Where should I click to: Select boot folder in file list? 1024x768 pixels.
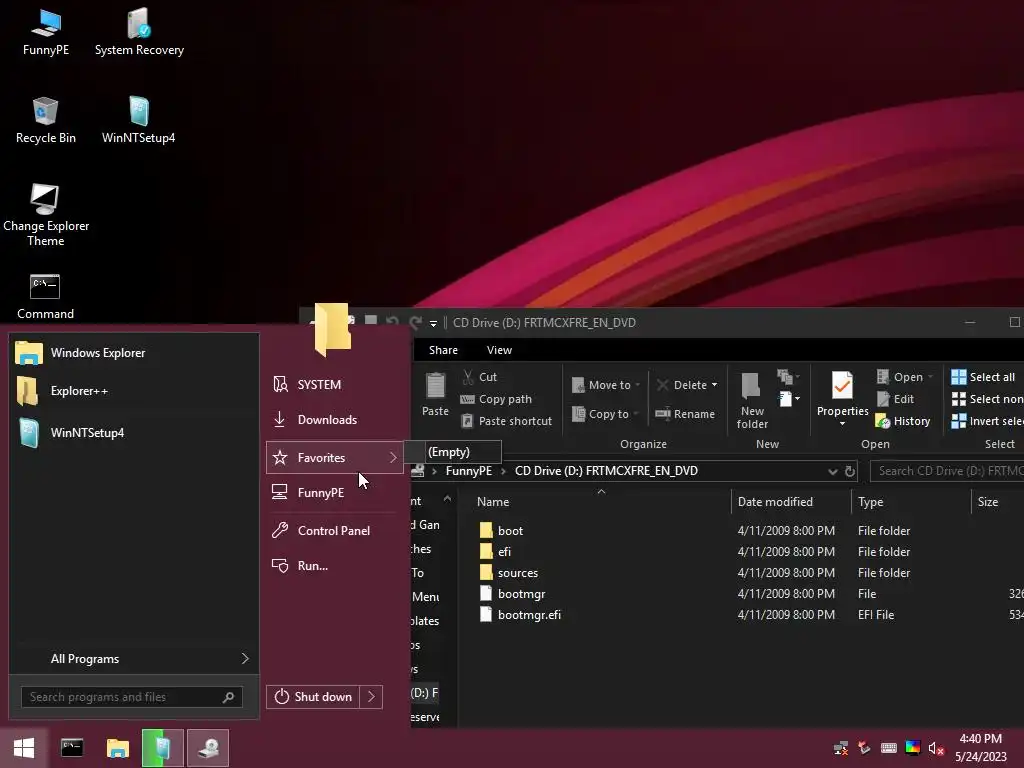click(502, 531)
